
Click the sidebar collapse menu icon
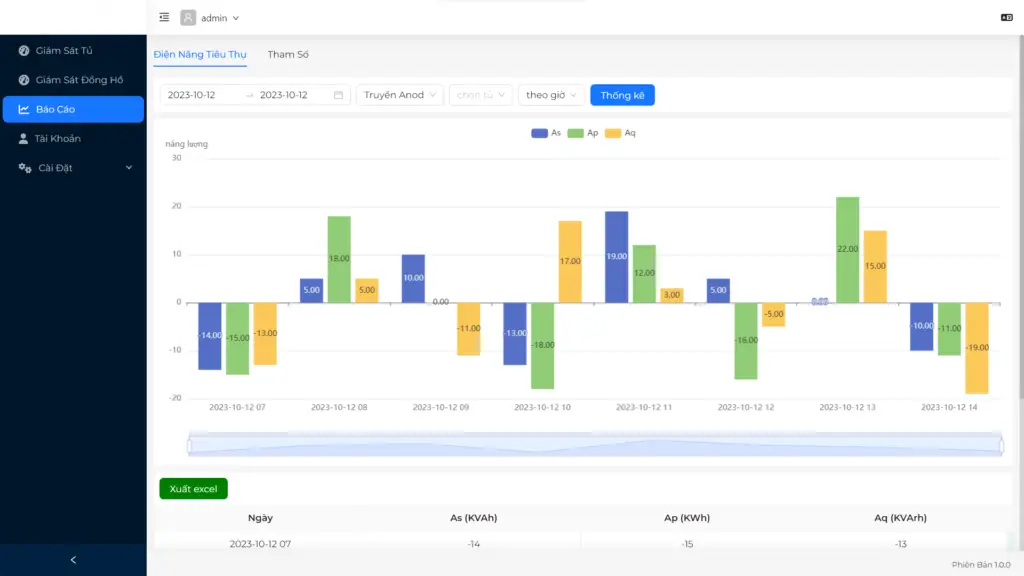164,17
